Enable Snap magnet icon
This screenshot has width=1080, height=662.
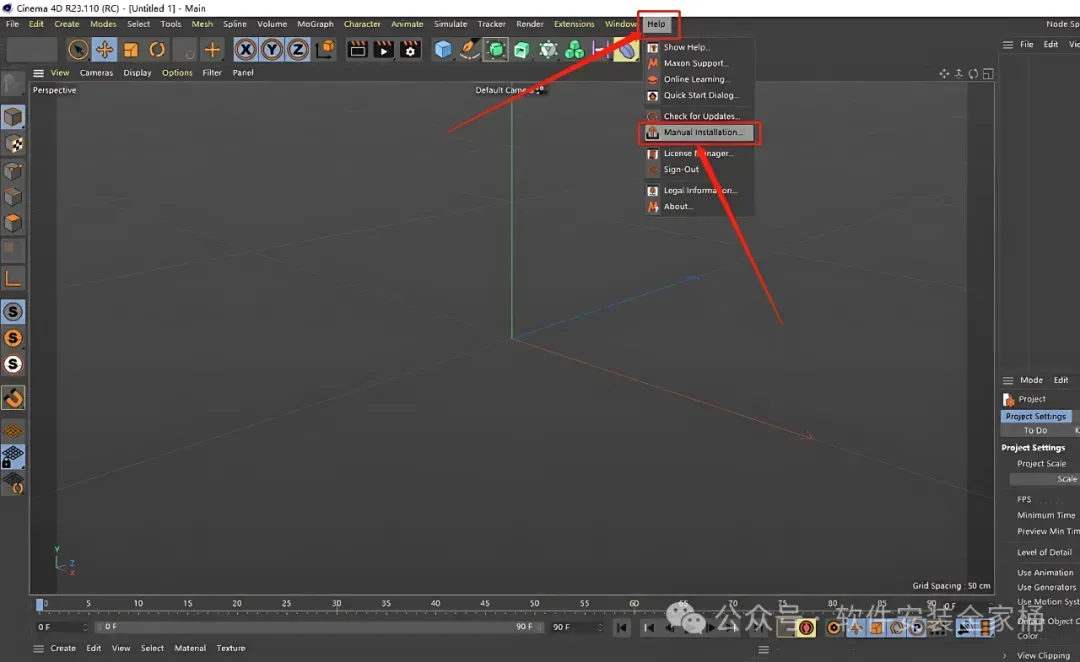click(13, 397)
